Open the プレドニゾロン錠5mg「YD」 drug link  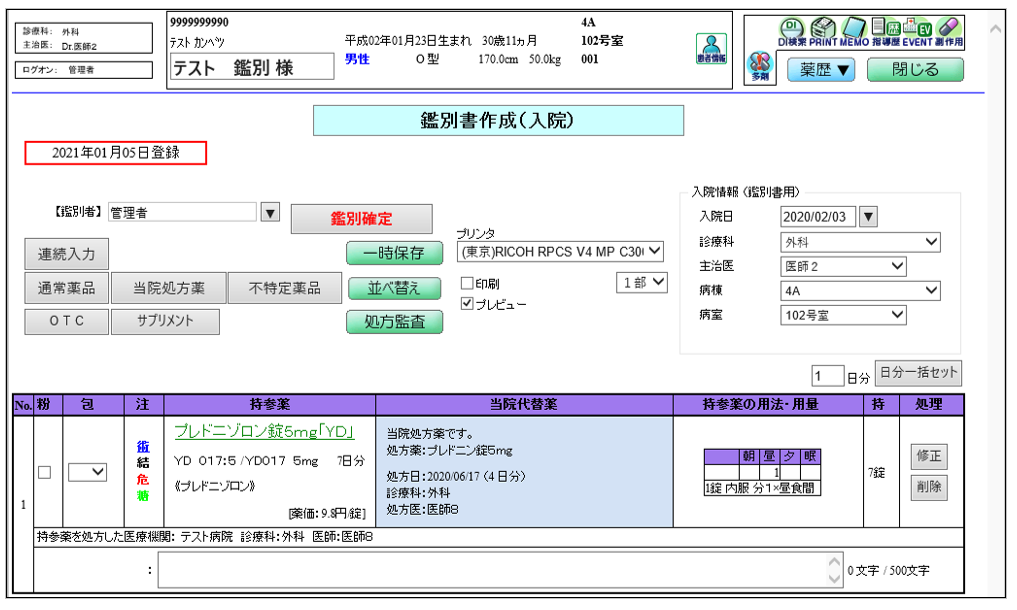264,430
